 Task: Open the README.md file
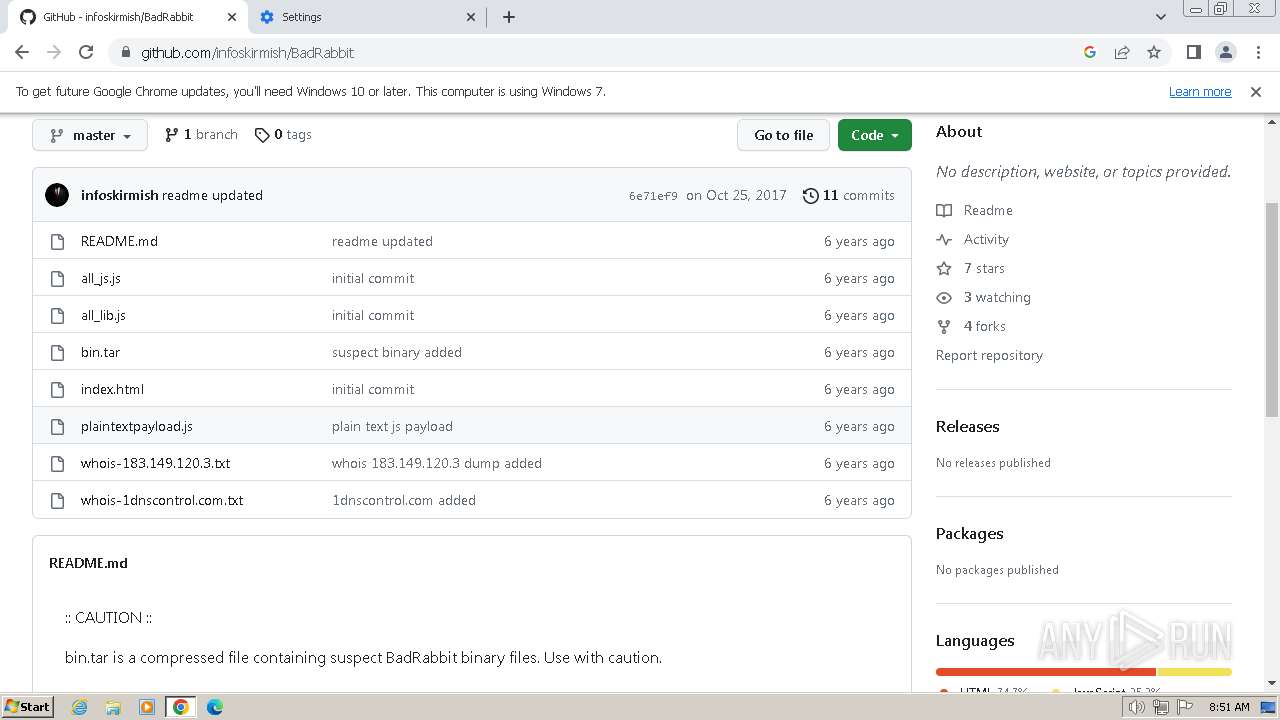click(x=119, y=241)
